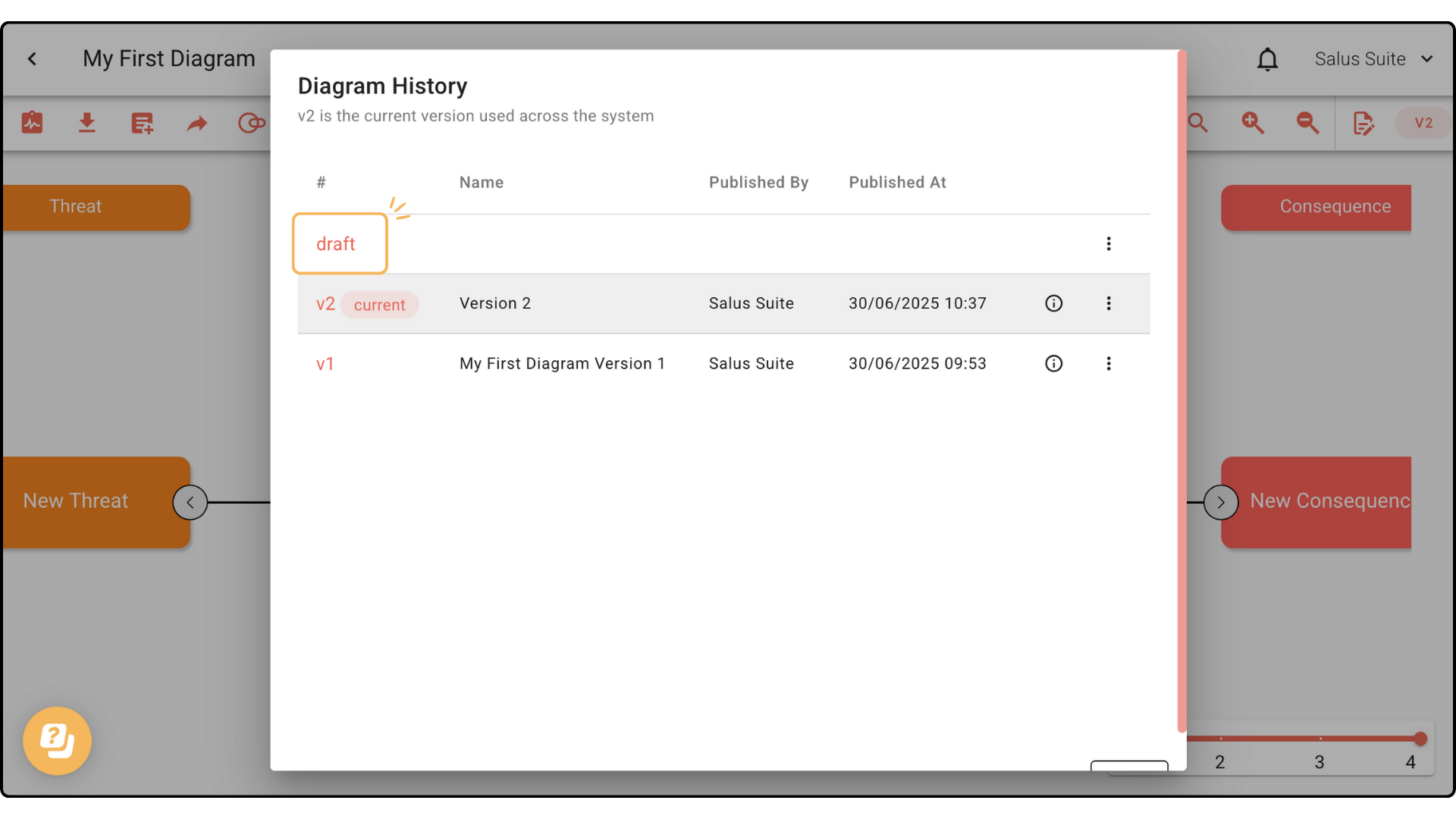Open info for My First Diagram Version 1
The width and height of the screenshot is (1456, 819).
pyautogui.click(x=1053, y=363)
